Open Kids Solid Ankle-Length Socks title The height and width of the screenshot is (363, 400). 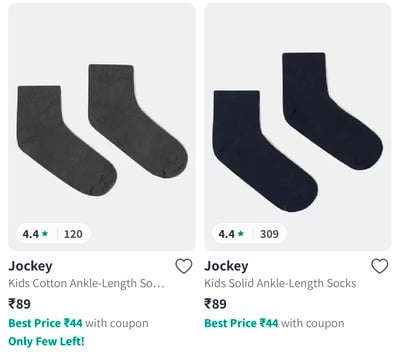[x=280, y=283]
